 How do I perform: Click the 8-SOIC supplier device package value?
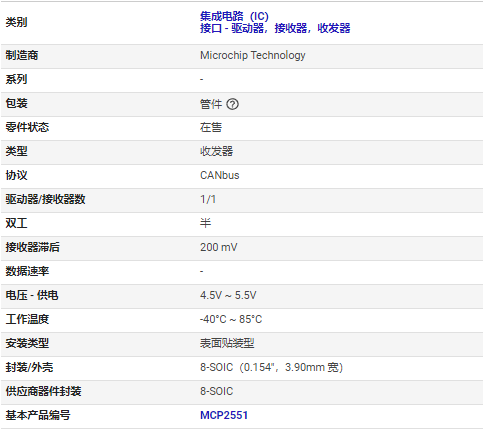[216, 391]
